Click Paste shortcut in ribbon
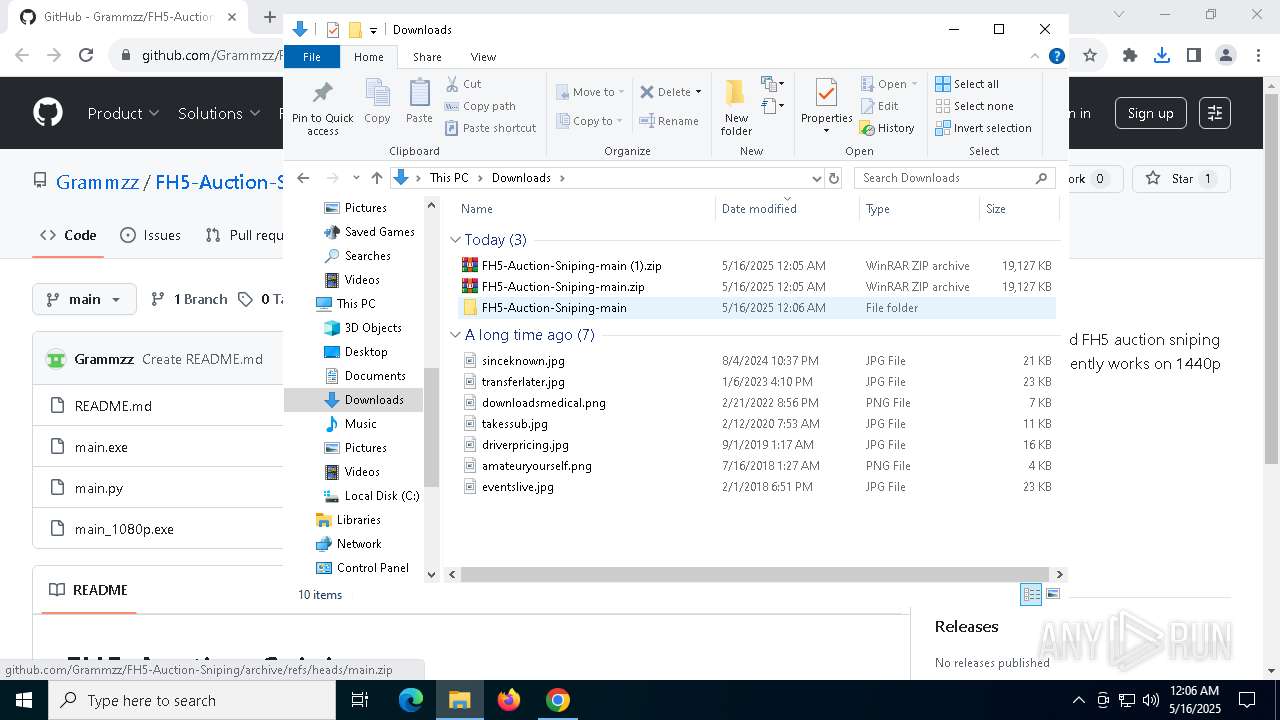The image size is (1280, 720). [x=491, y=128]
